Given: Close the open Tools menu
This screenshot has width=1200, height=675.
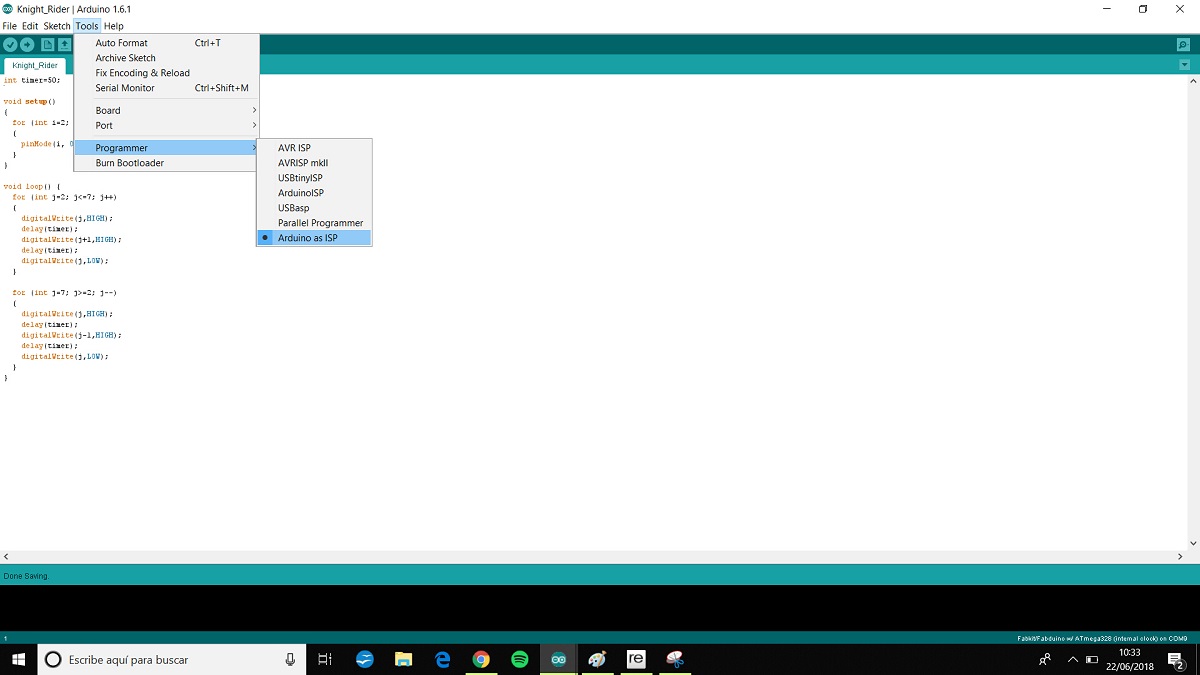Looking at the screenshot, I should coord(87,26).
